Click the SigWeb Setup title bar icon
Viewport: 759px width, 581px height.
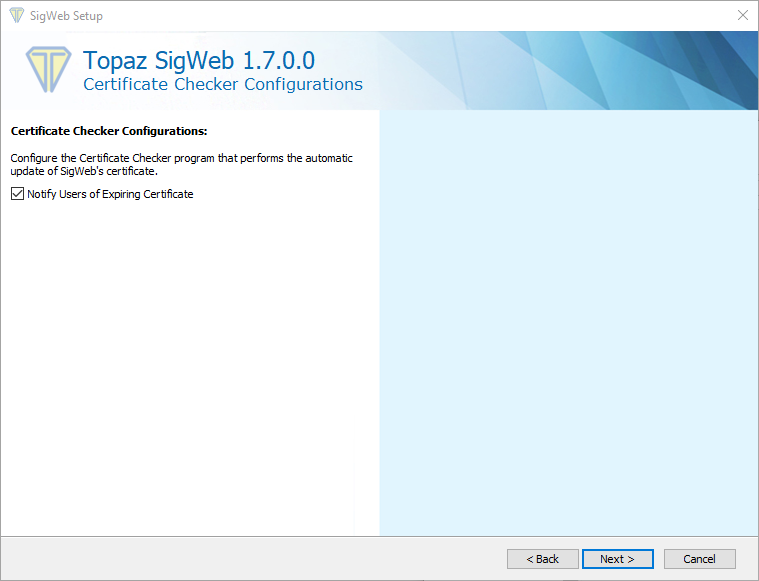(x=16, y=16)
